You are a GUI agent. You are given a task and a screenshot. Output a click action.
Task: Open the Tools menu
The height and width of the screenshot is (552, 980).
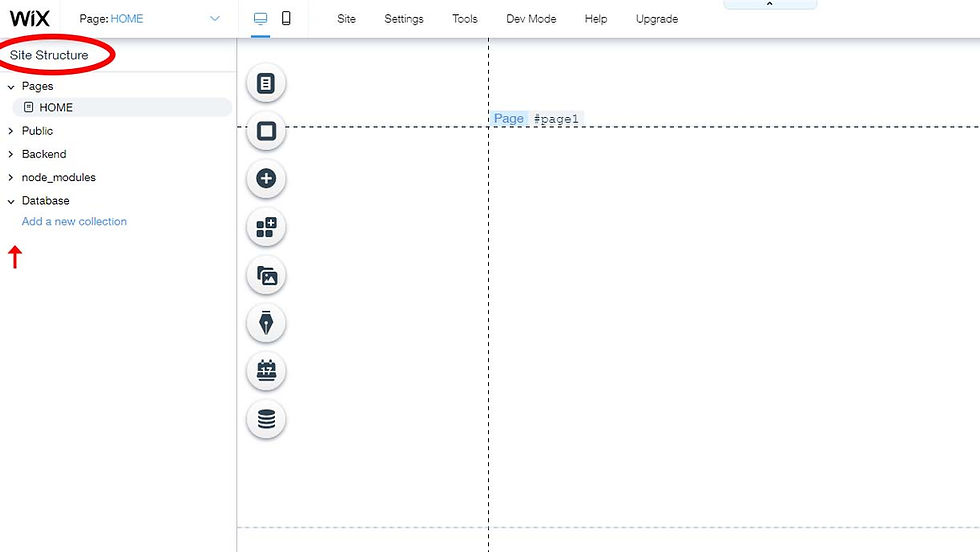(464, 19)
